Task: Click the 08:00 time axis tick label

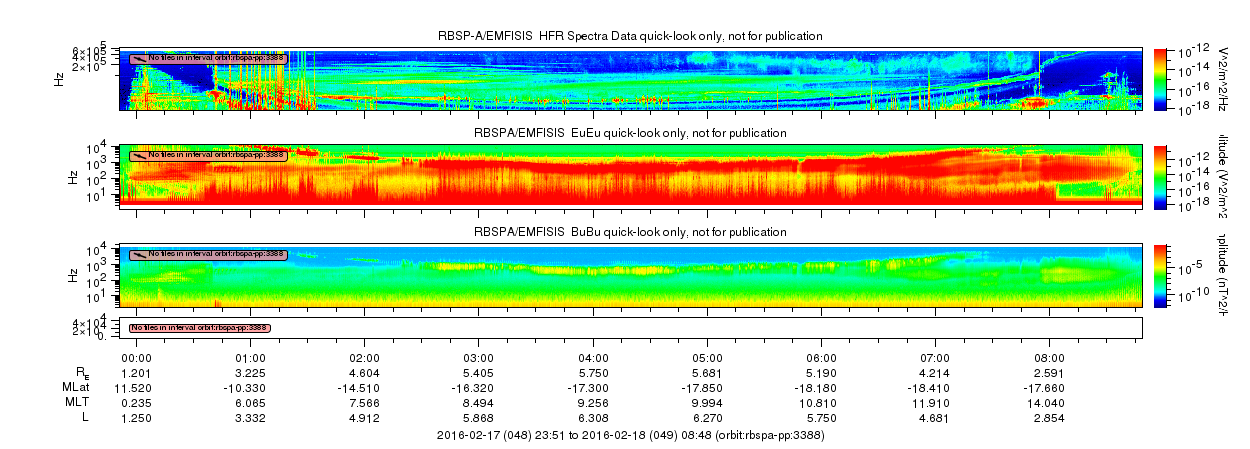Action: tap(1049, 358)
